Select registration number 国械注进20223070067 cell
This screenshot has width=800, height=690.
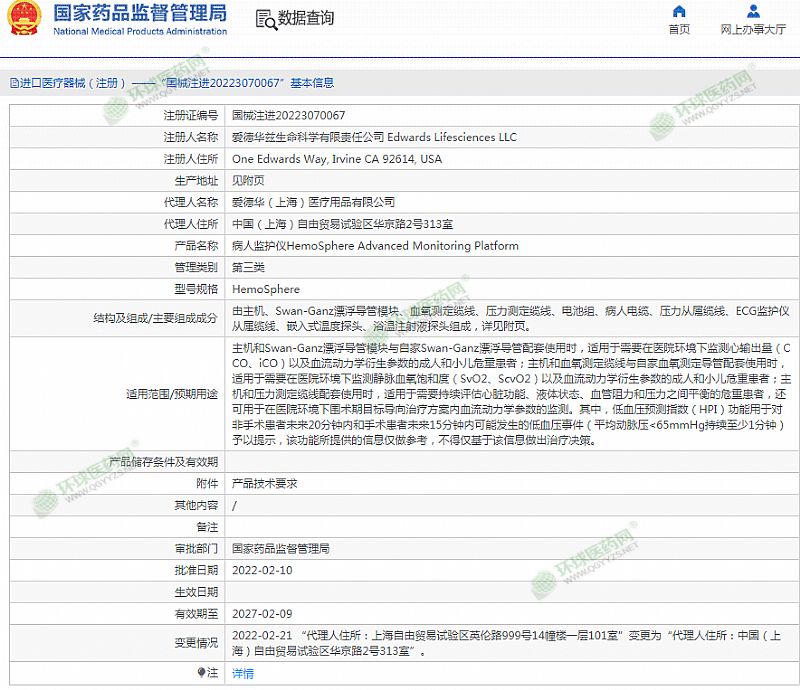coord(288,116)
